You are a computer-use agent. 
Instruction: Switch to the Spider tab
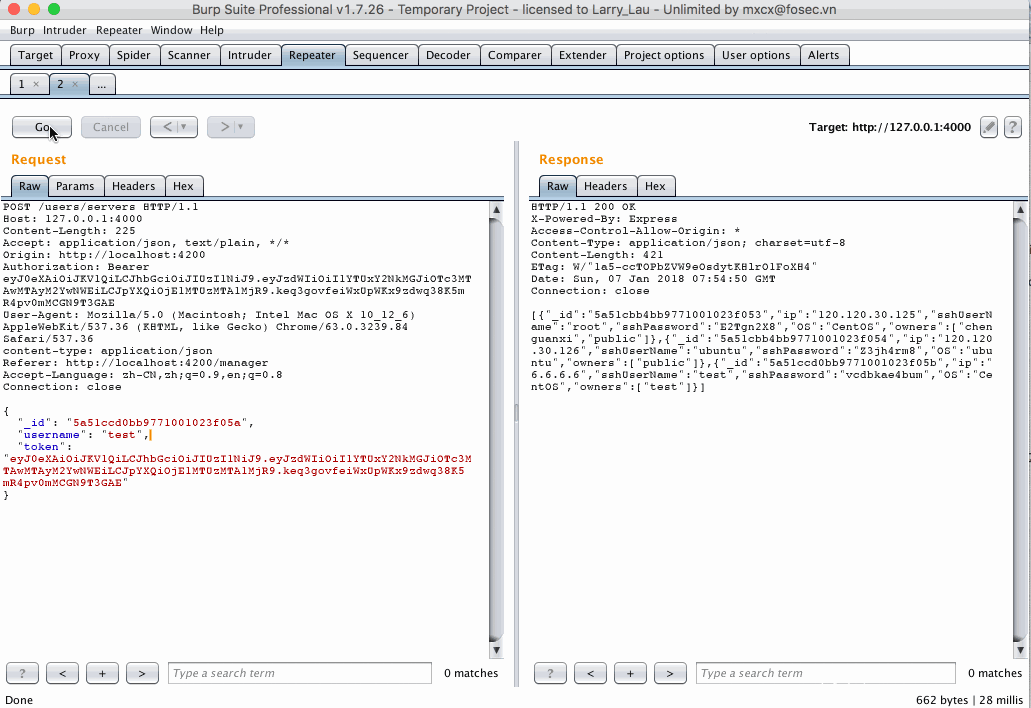133,55
